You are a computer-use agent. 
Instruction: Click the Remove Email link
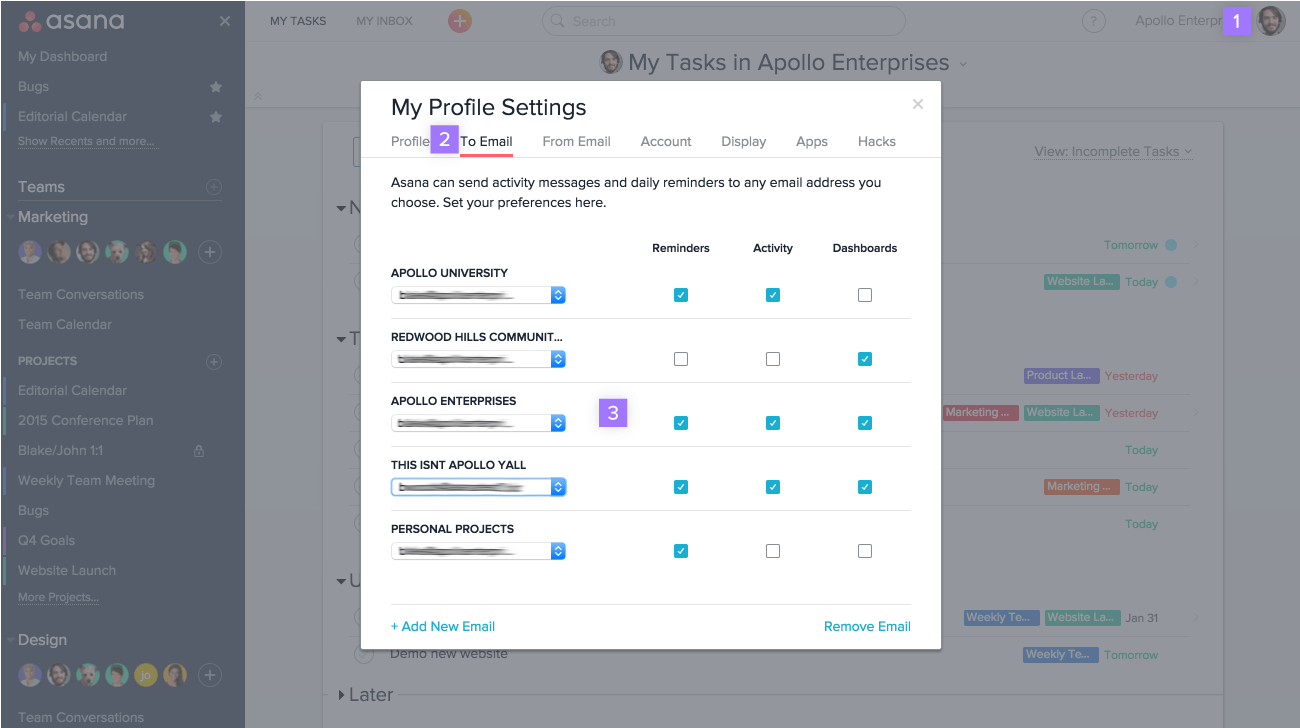coord(867,626)
